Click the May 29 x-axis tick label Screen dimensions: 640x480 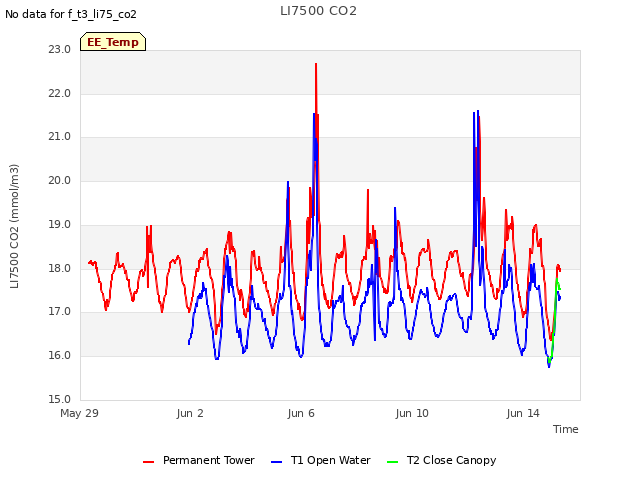(x=80, y=413)
